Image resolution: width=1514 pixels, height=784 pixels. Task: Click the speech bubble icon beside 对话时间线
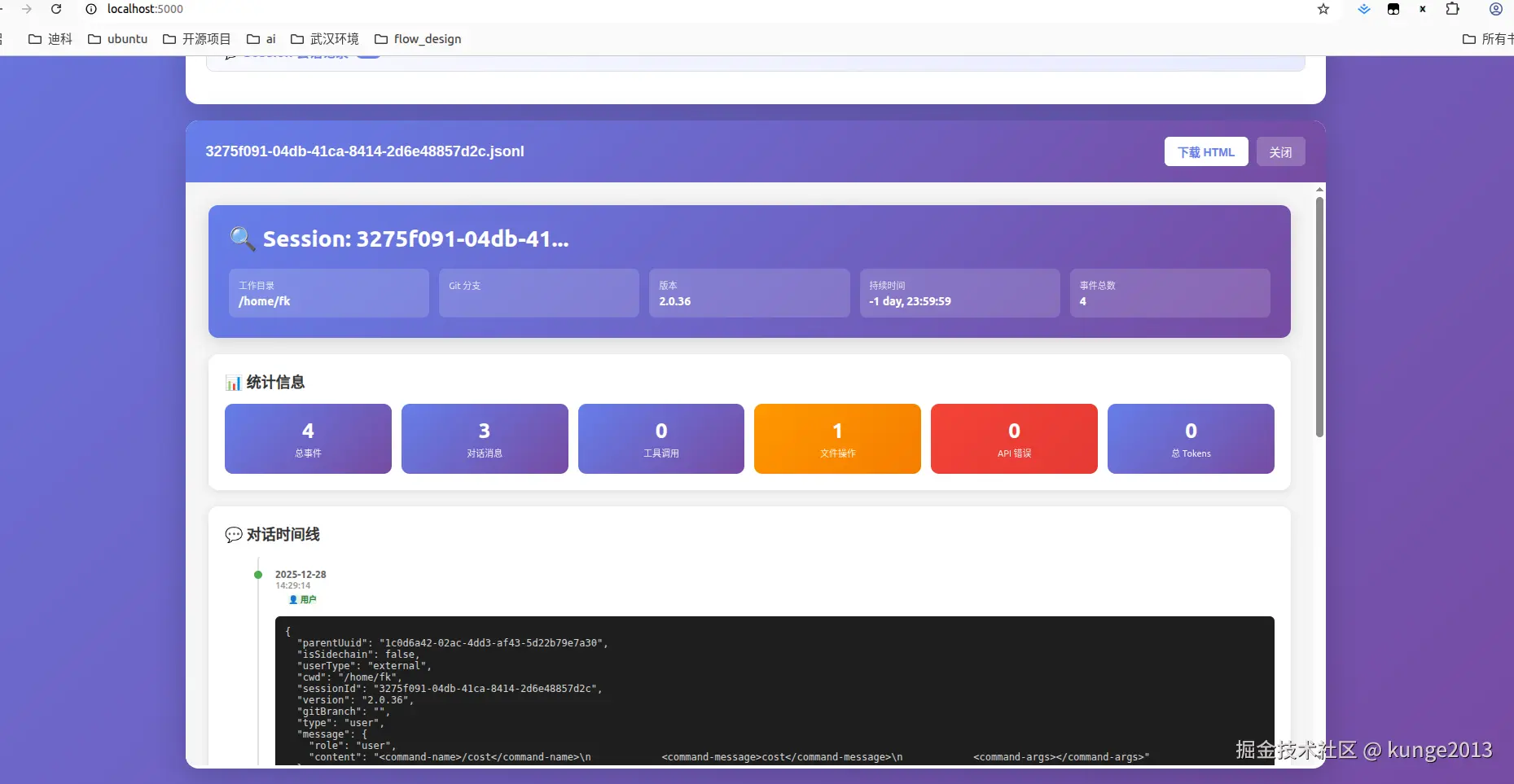pos(233,535)
